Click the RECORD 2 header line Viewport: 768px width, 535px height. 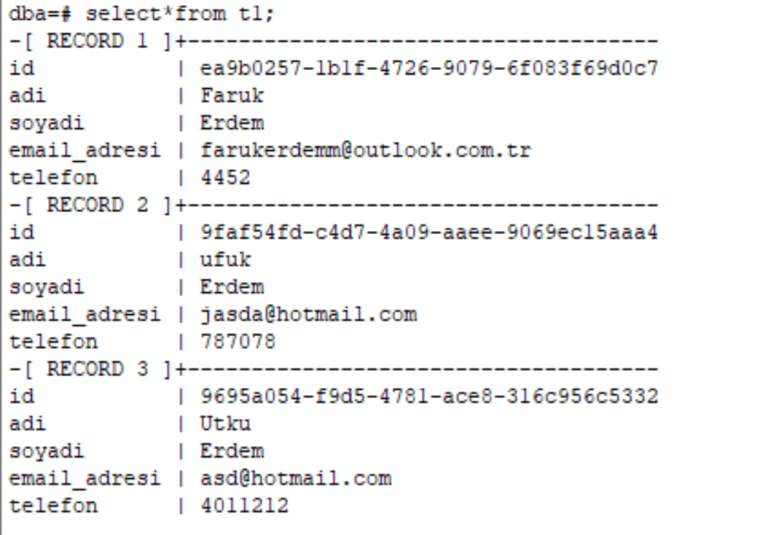(334, 205)
